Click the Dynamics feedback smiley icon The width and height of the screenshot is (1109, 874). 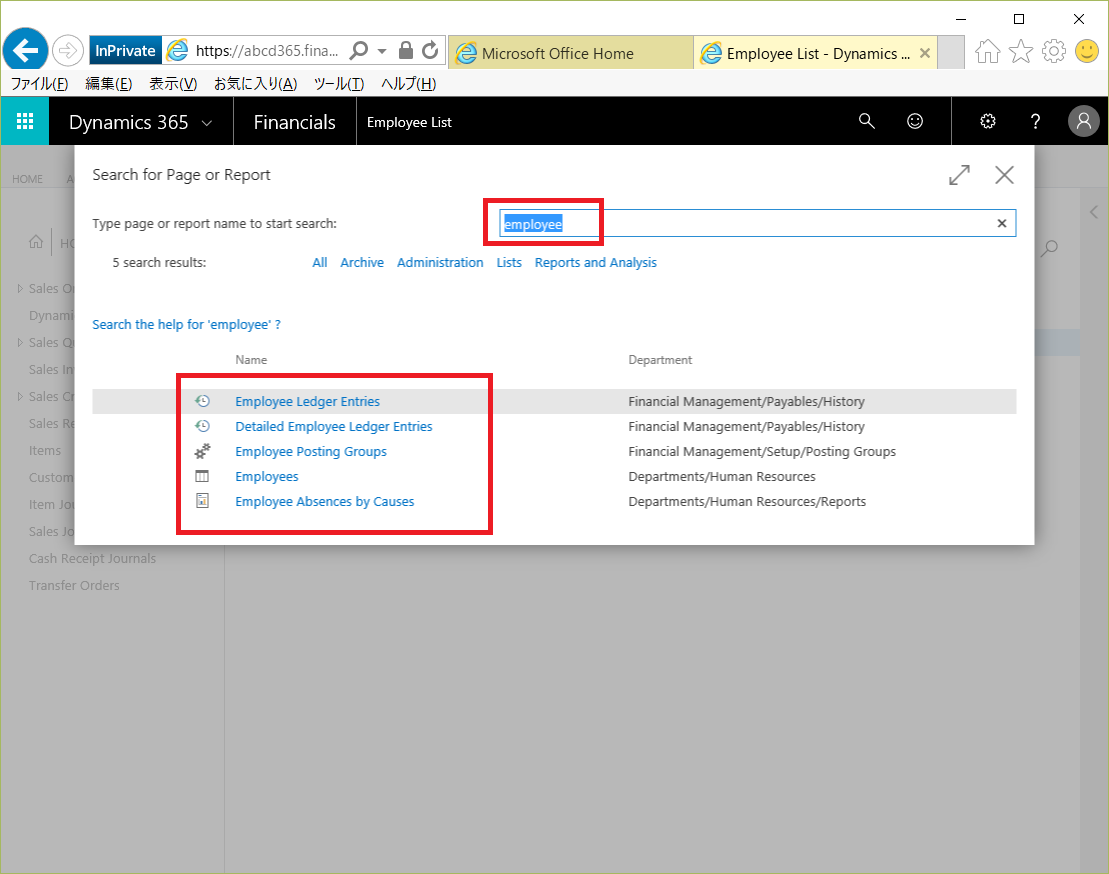(x=915, y=121)
